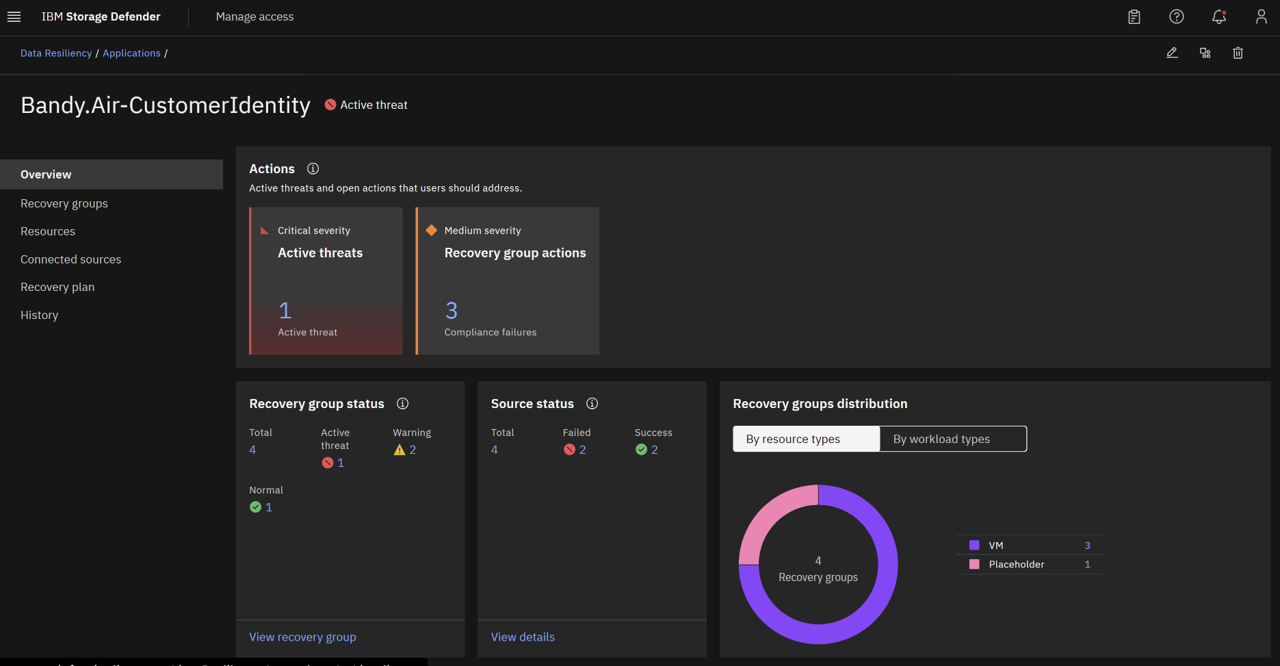
Task: Click info icon beside Source status
Action: tap(592, 404)
